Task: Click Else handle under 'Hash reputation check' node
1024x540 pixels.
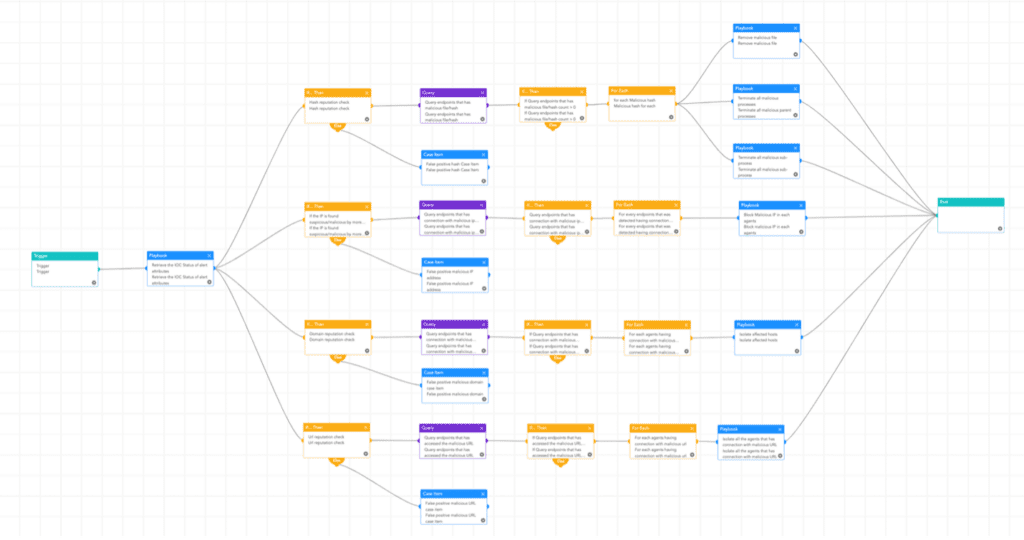Action: [338, 126]
